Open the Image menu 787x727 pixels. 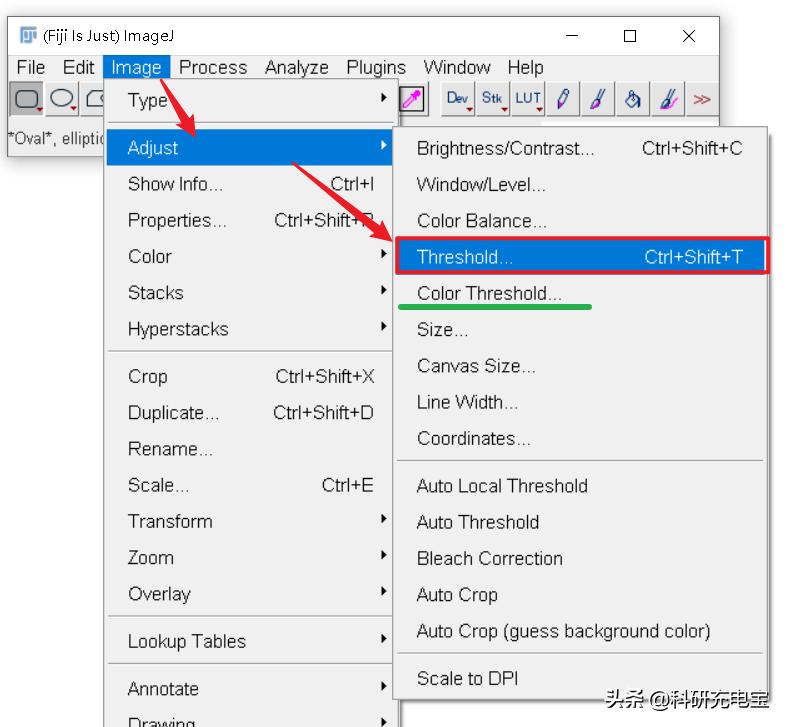(x=136, y=67)
